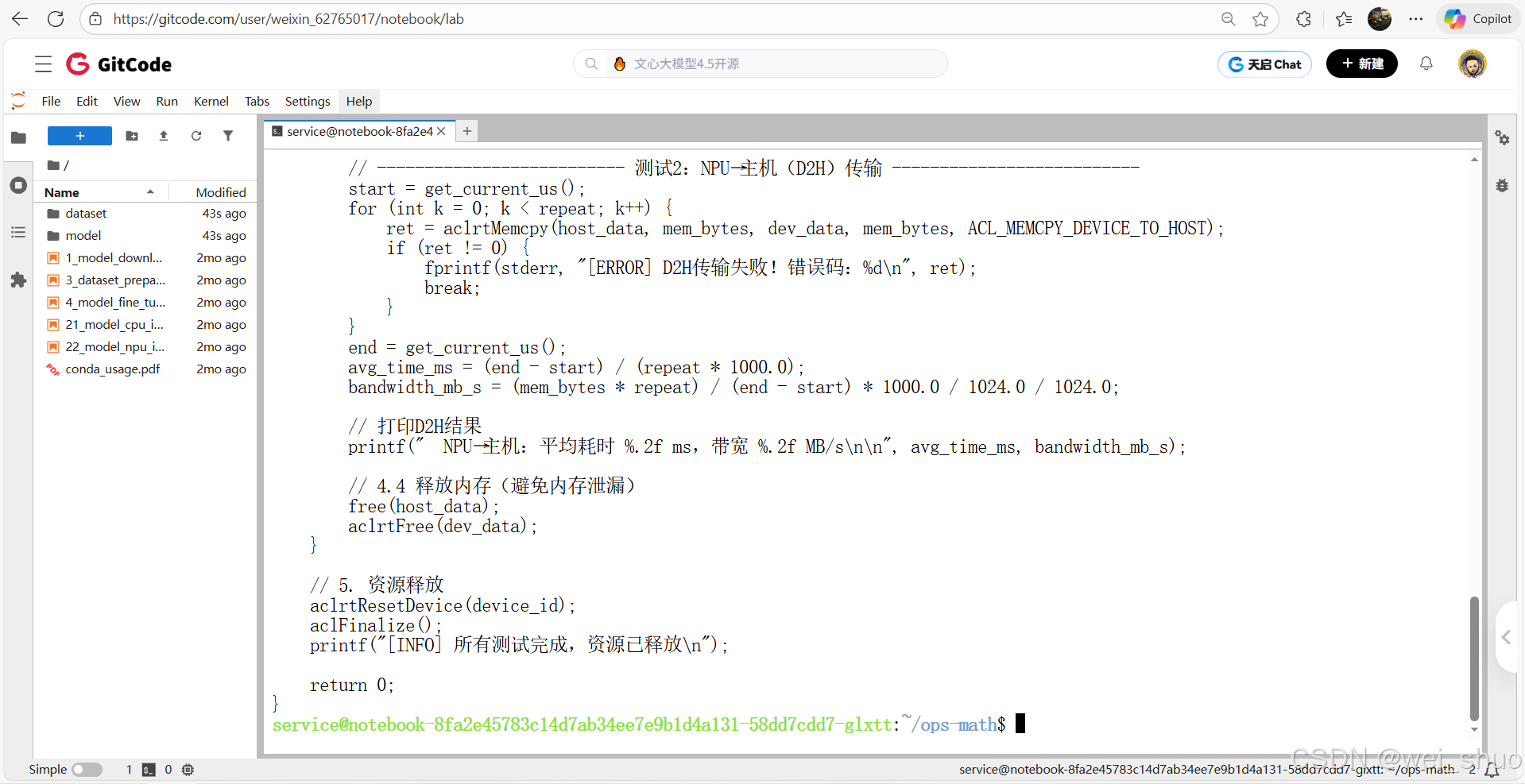
Task: Open the model folder
Action: pyautogui.click(x=145, y=236)
